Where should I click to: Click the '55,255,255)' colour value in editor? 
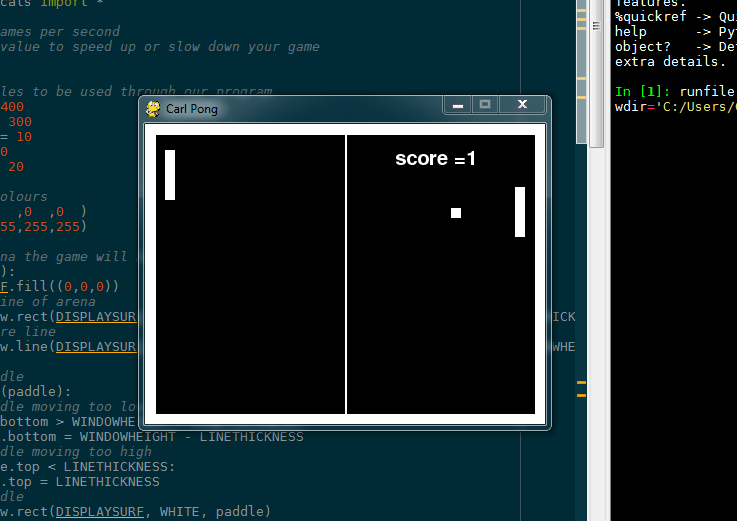pos(43,227)
